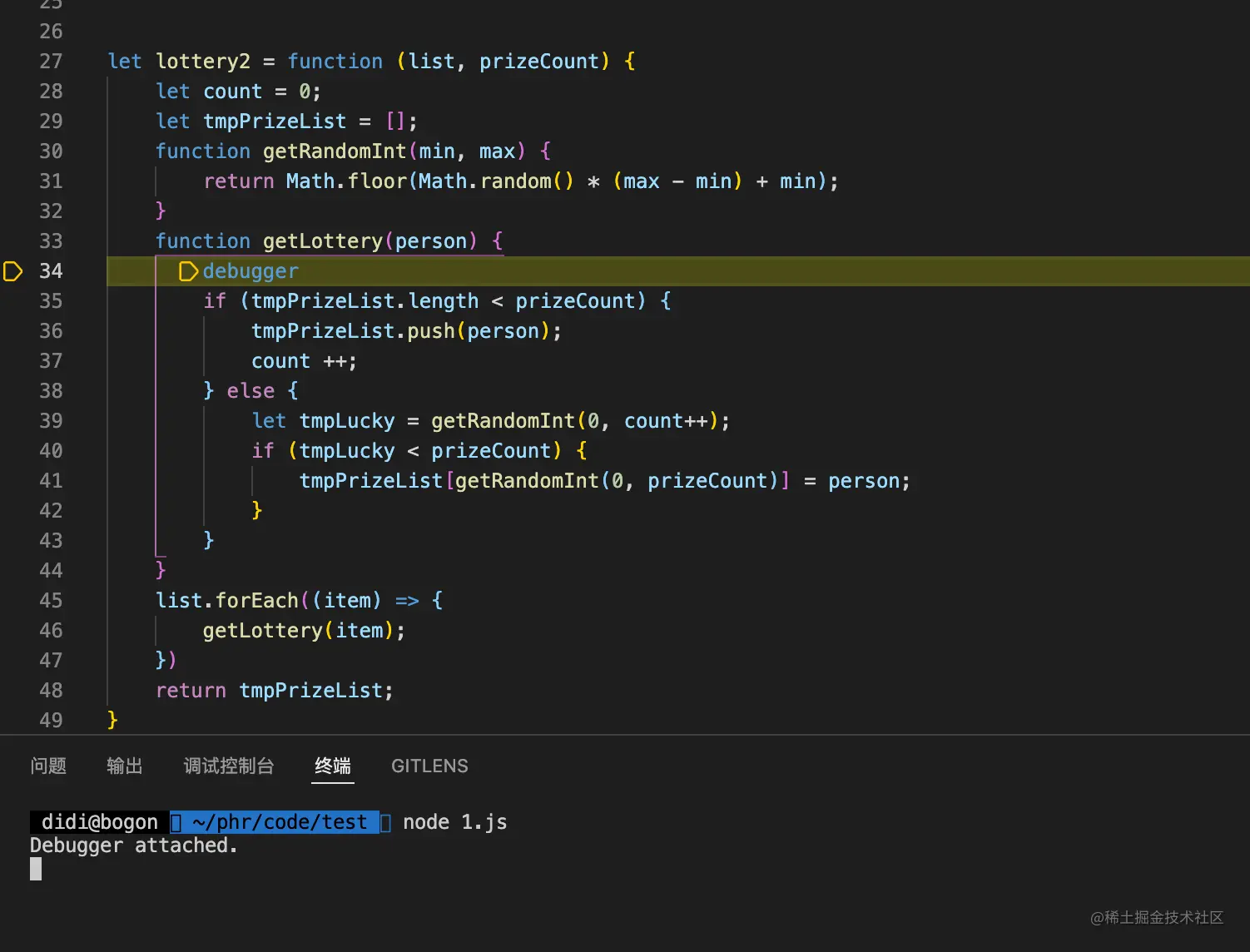
Task: Click gutter line number 45
Action: [x=51, y=601]
